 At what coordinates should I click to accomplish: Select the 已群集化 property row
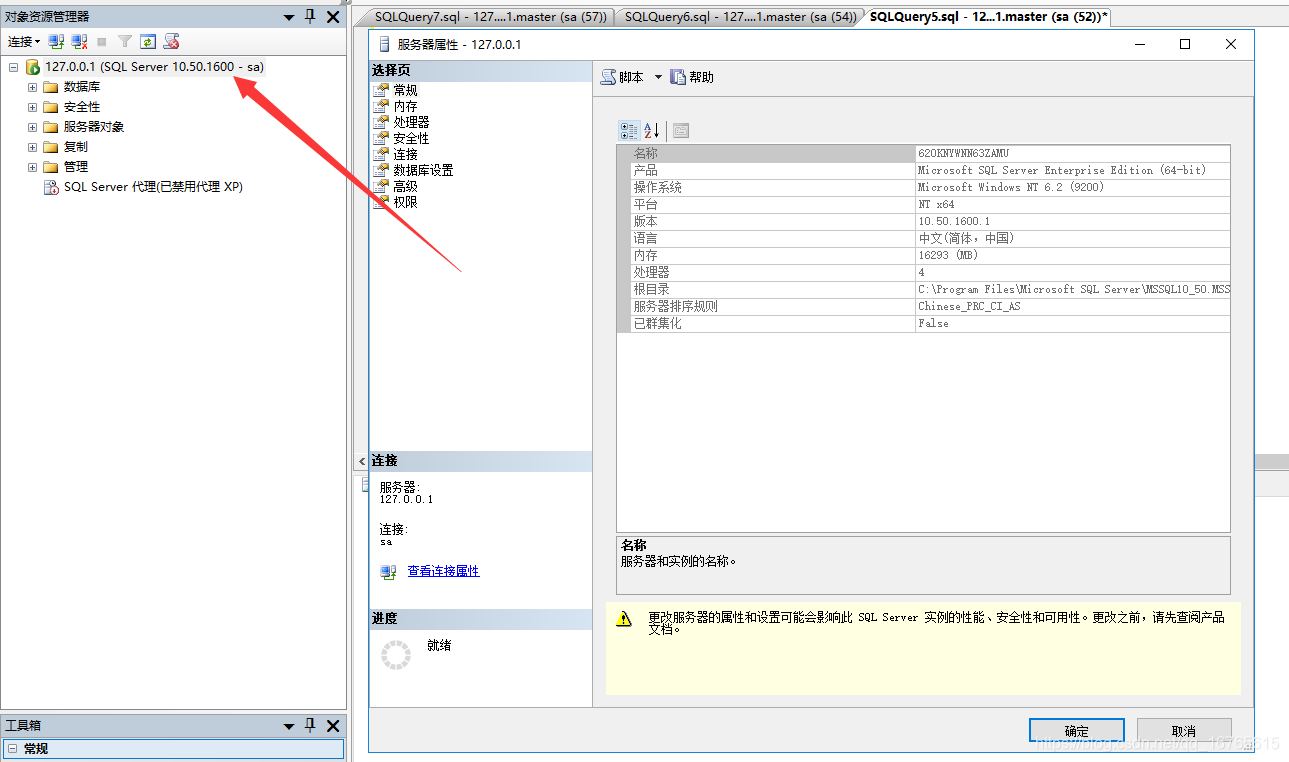(x=923, y=324)
